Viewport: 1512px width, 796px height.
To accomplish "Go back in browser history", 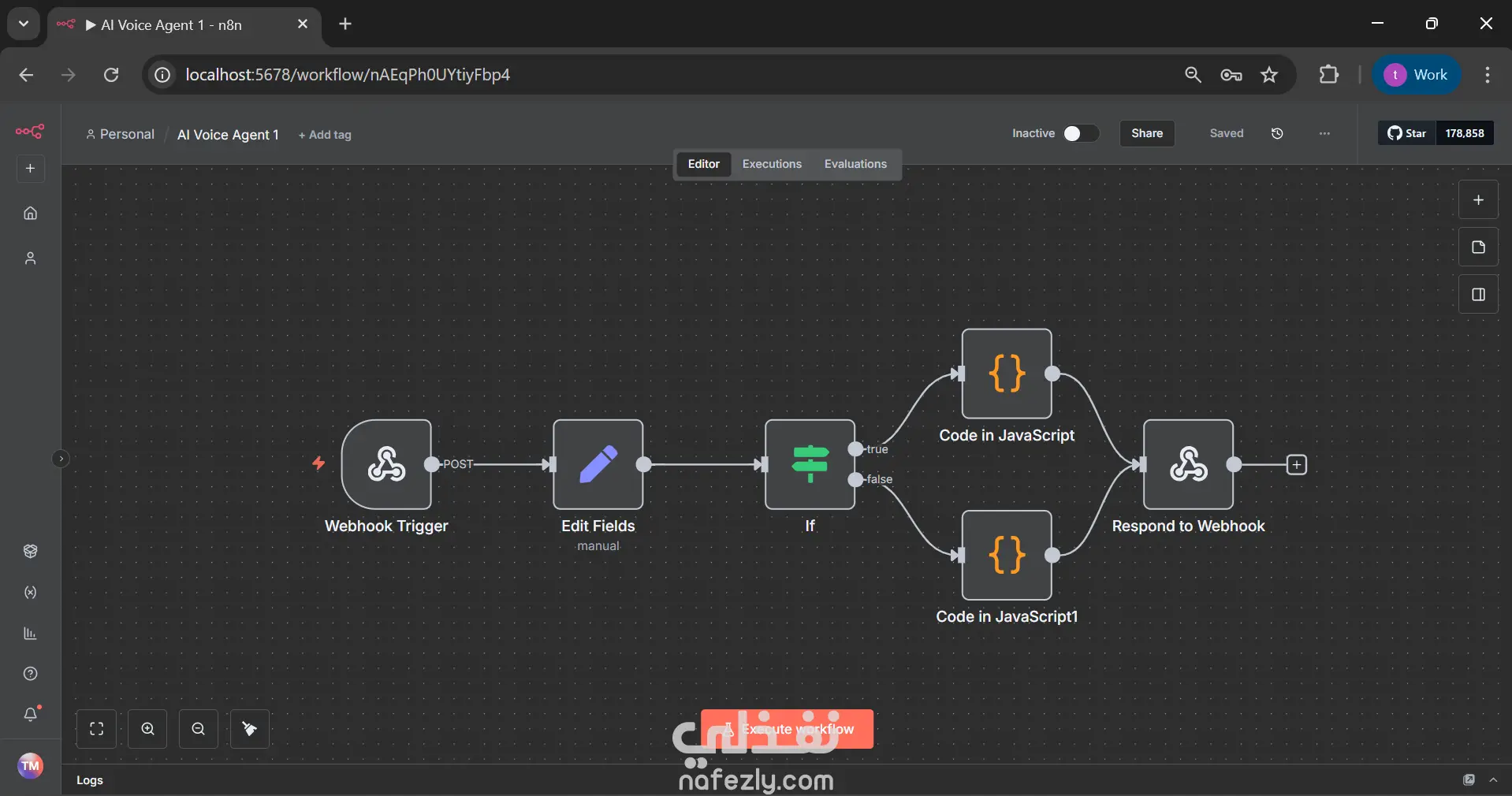I will [26, 75].
